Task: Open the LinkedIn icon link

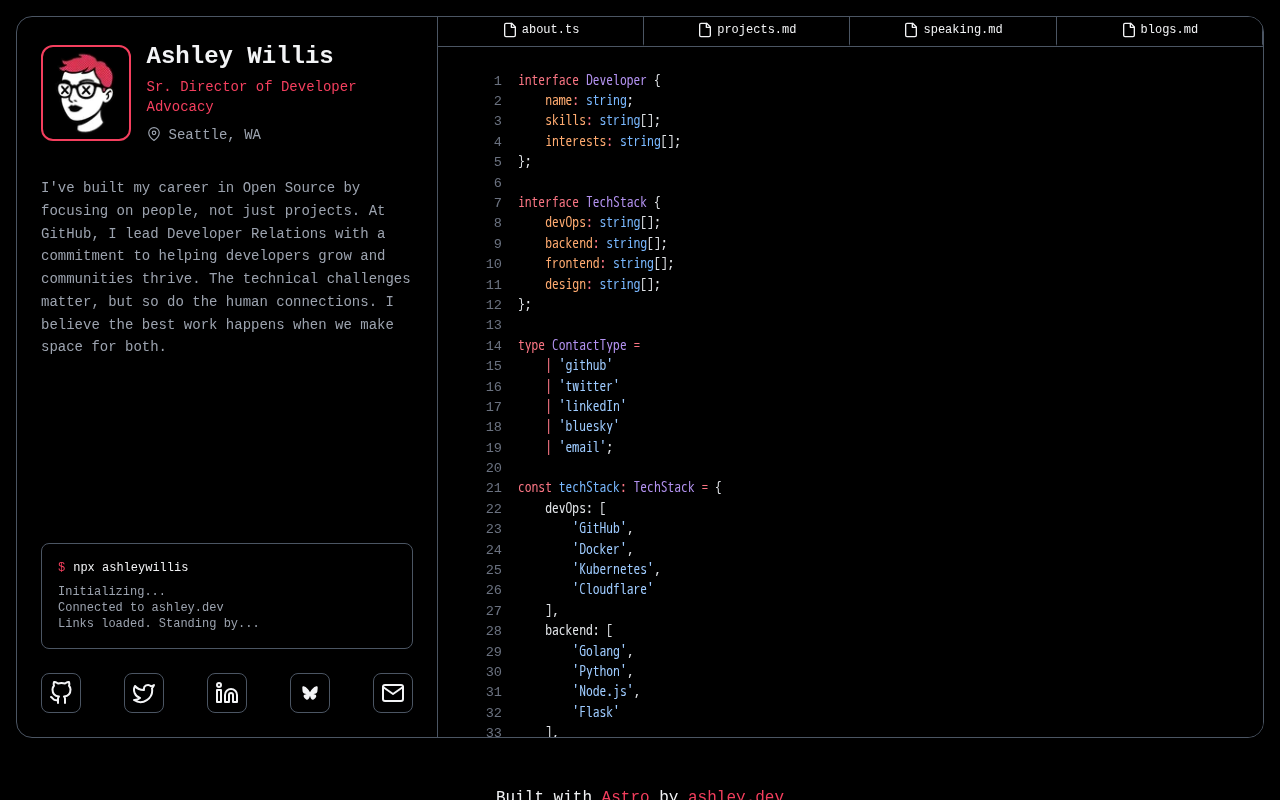Action: click(x=227, y=693)
